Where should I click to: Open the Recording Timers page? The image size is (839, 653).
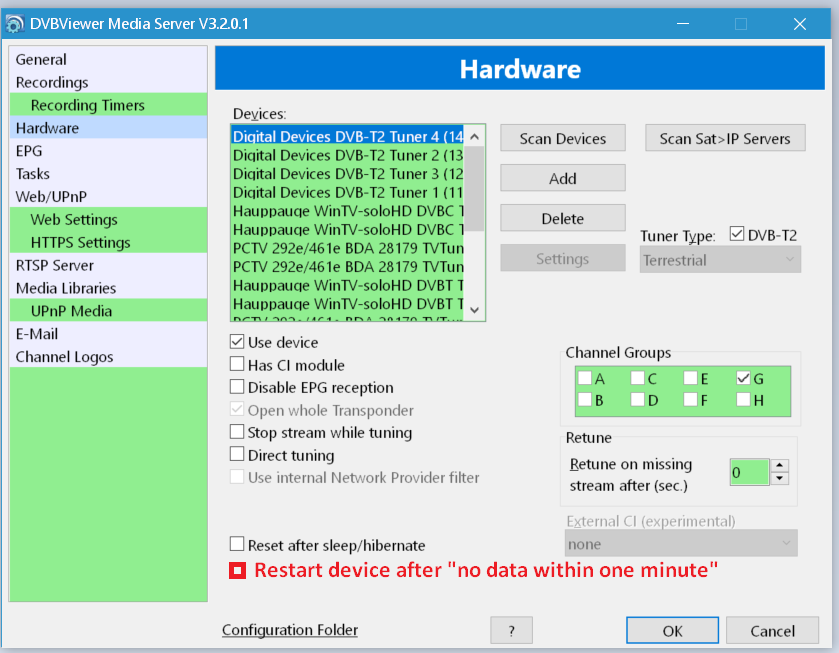point(87,105)
